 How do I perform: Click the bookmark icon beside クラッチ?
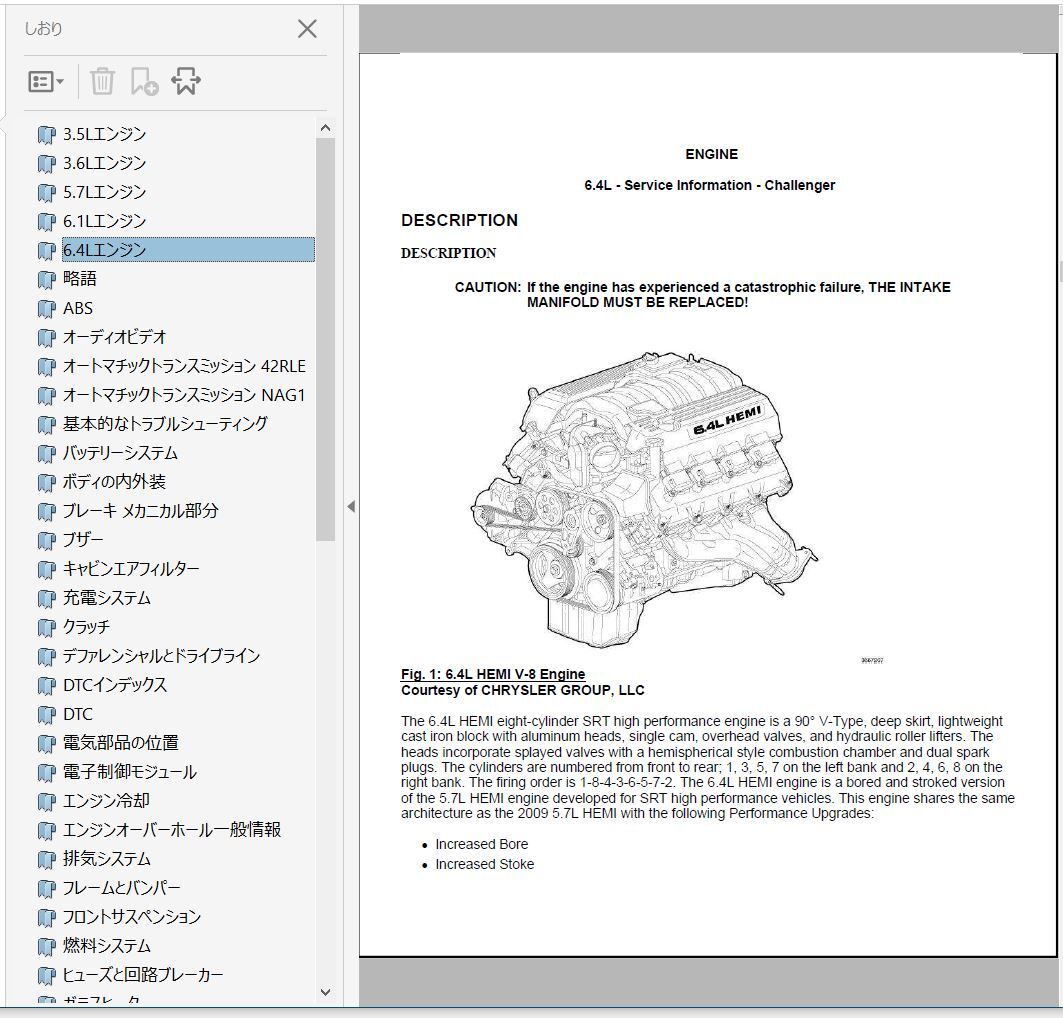[x=46, y=628]
